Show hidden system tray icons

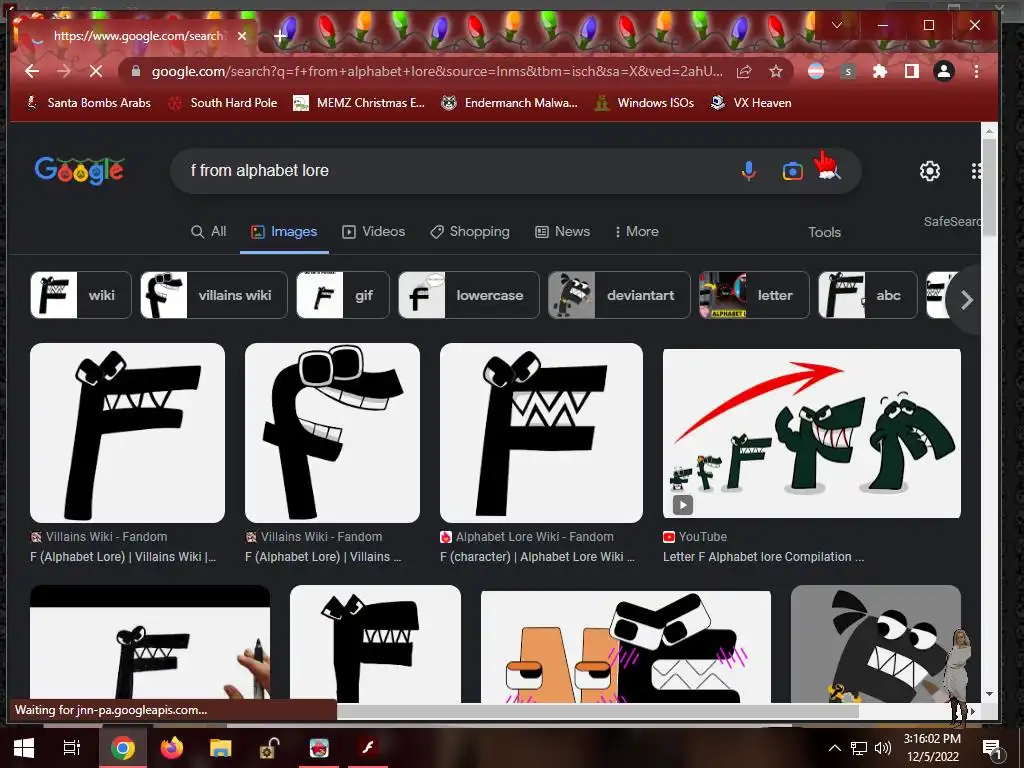coord(835,748)
